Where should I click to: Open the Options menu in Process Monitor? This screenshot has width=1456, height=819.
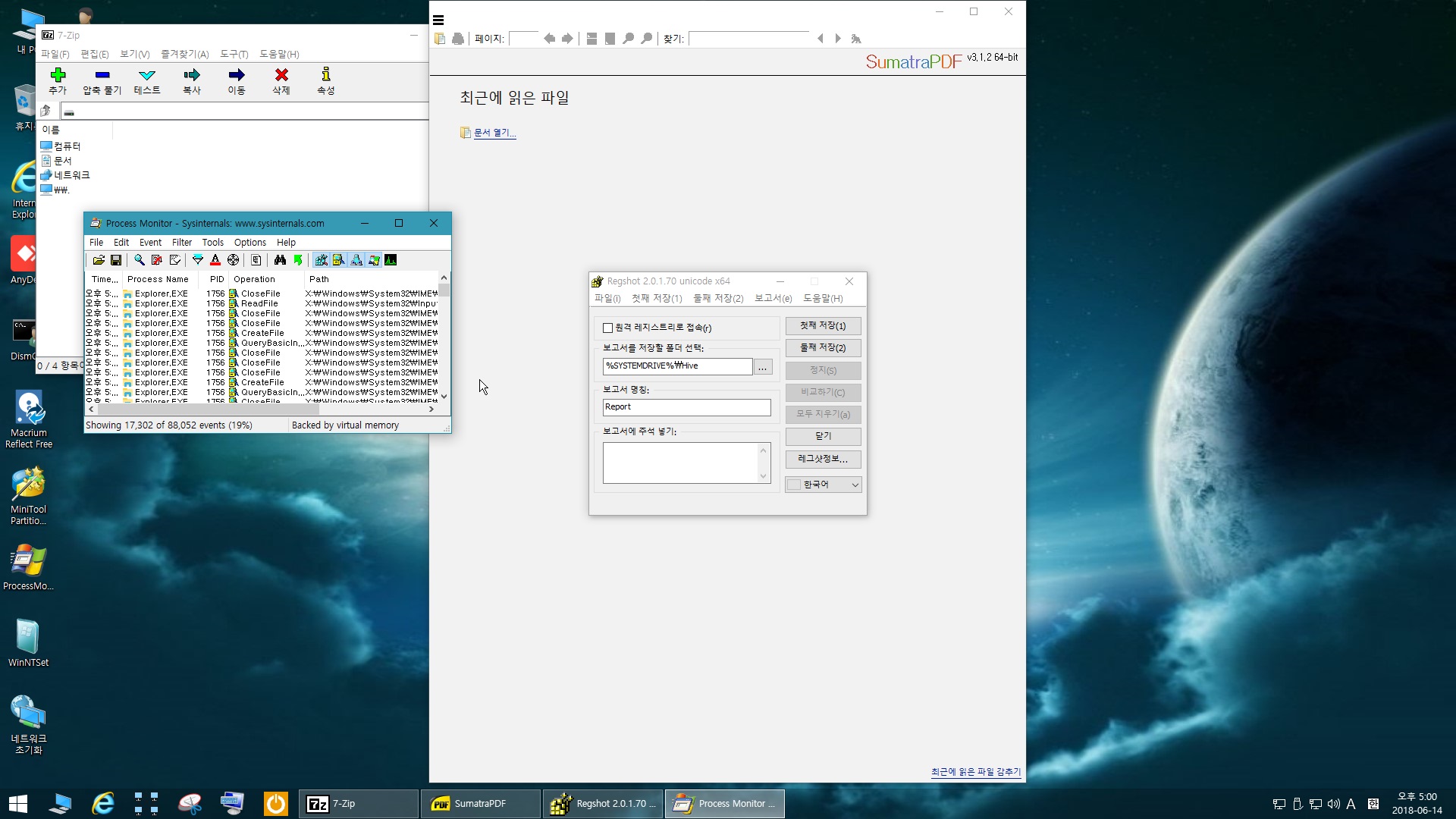(250, 243)
